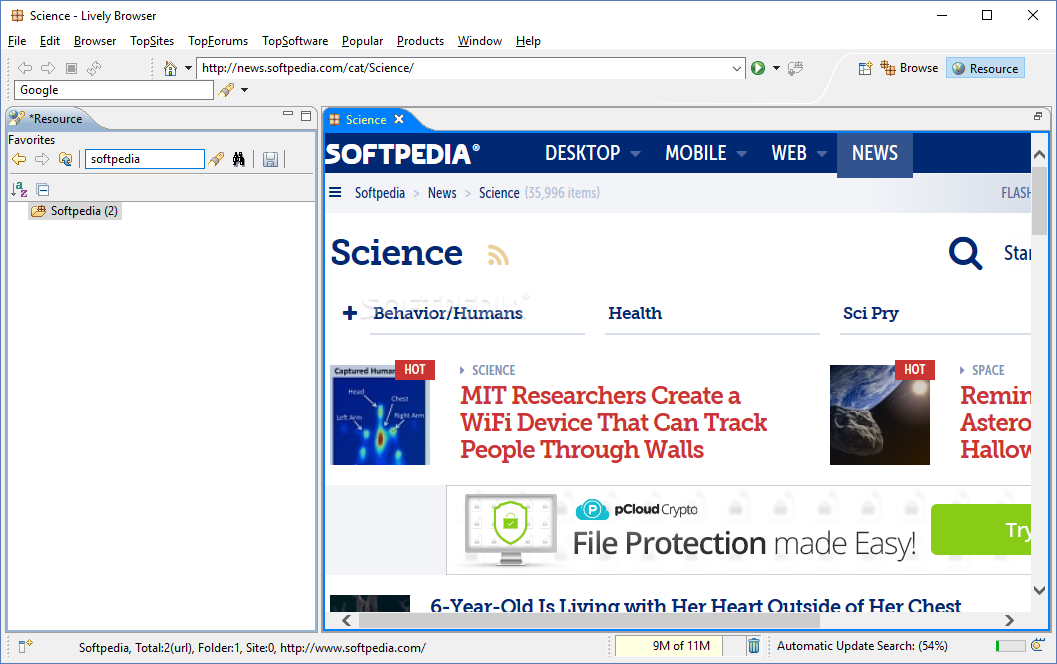The width and height of the screenshot is (1057, 664).
Task: Expand the home button dropdown arrow
Action: click(188, 68)
